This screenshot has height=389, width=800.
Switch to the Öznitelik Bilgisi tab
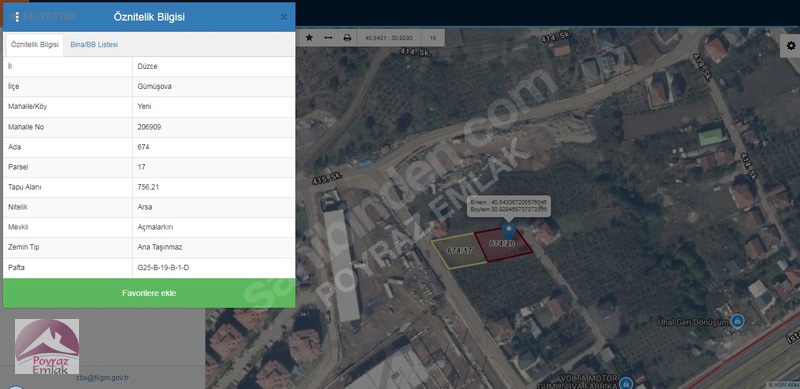pos(35,45)
